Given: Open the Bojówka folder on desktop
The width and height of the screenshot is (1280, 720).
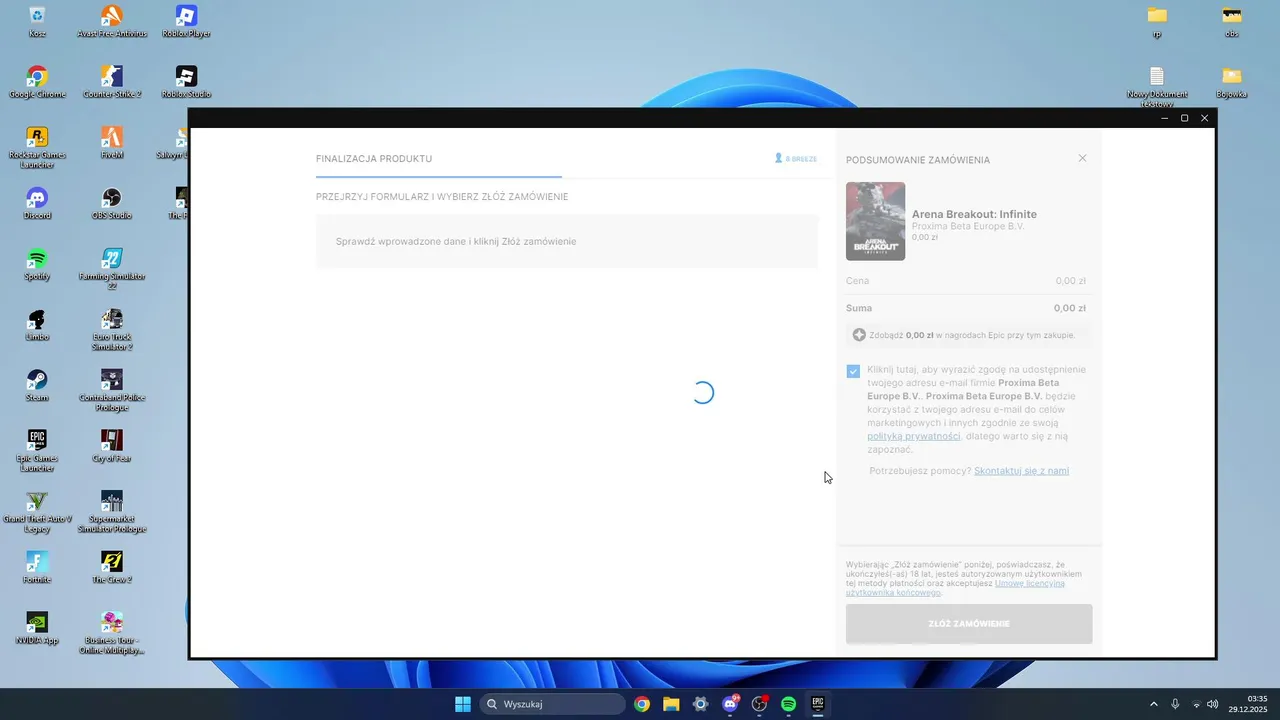Looking at the screenshot, I should (x=1232, y=83).
